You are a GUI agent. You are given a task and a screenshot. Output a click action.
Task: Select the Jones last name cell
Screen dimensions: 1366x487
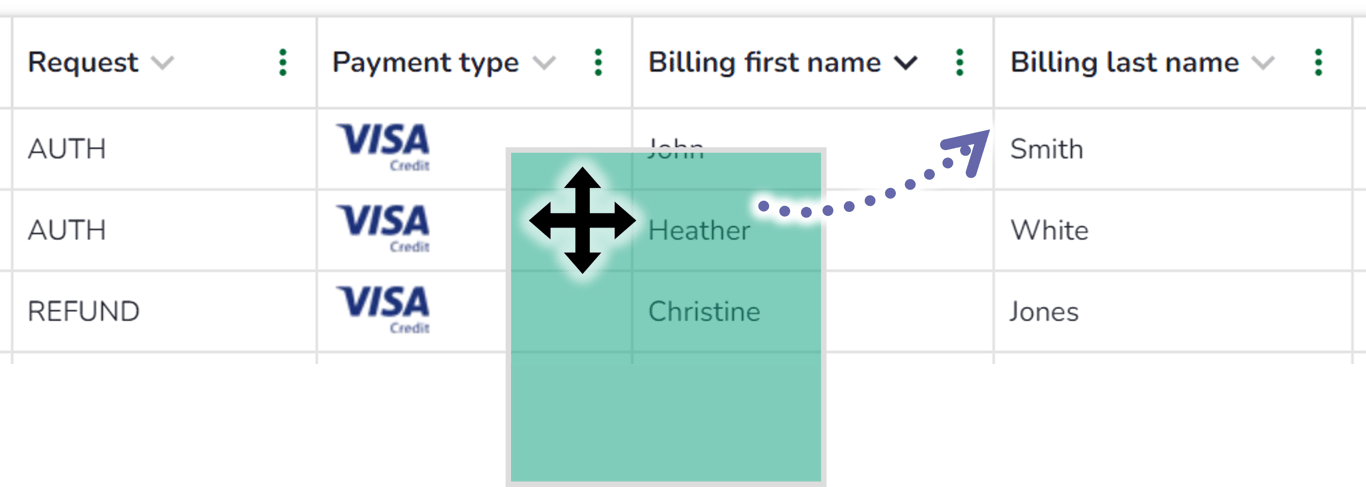(1044, 312)
